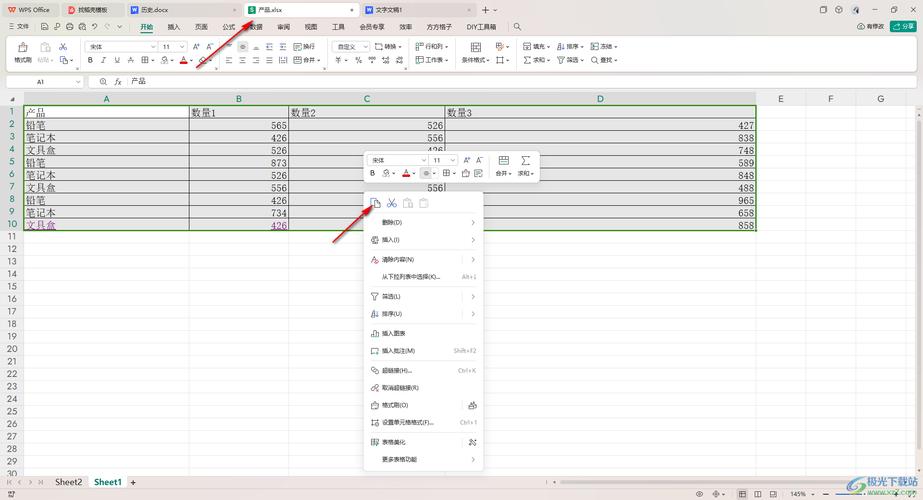Click Decrease font size icon in ribbon
The height and width of the screenshot is (500, 923).
click(x=210, y=47)
